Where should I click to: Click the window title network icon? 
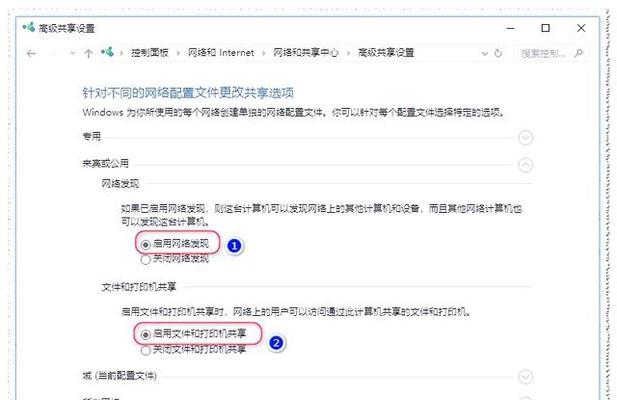point(29,28)
